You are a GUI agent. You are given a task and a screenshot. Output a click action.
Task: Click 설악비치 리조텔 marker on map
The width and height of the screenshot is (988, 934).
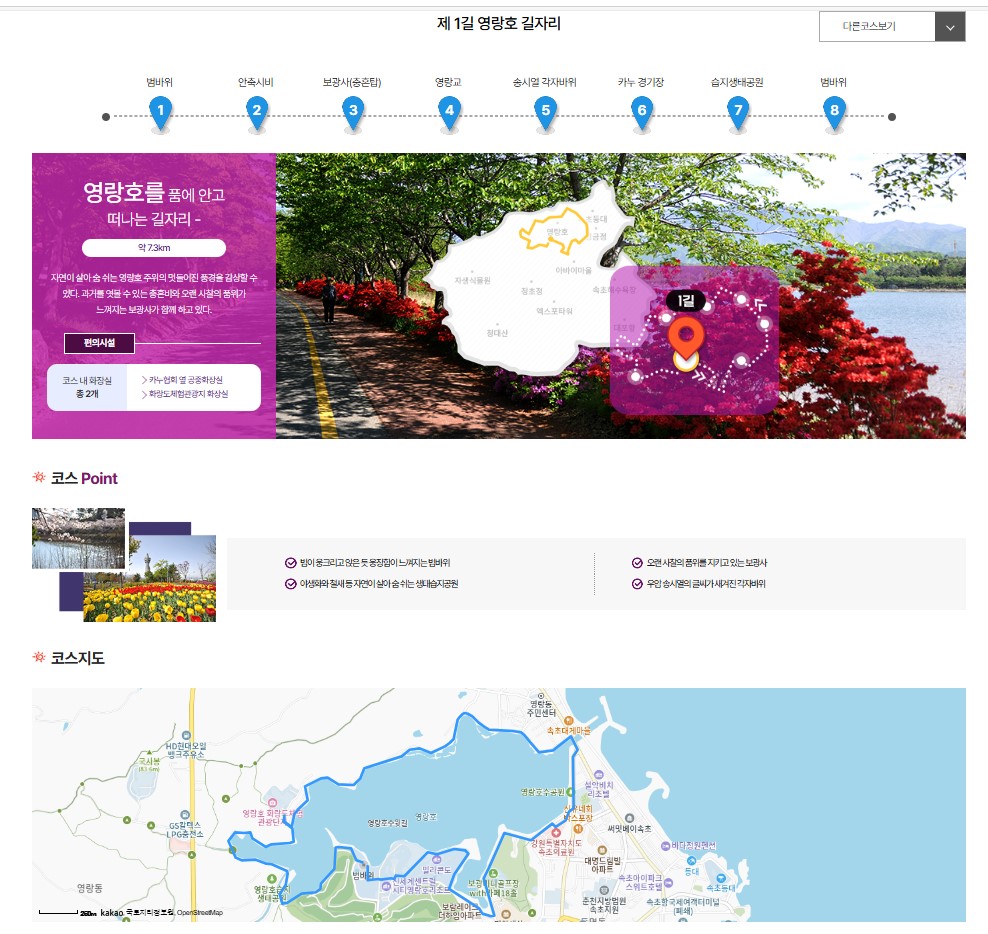point(599,775)
